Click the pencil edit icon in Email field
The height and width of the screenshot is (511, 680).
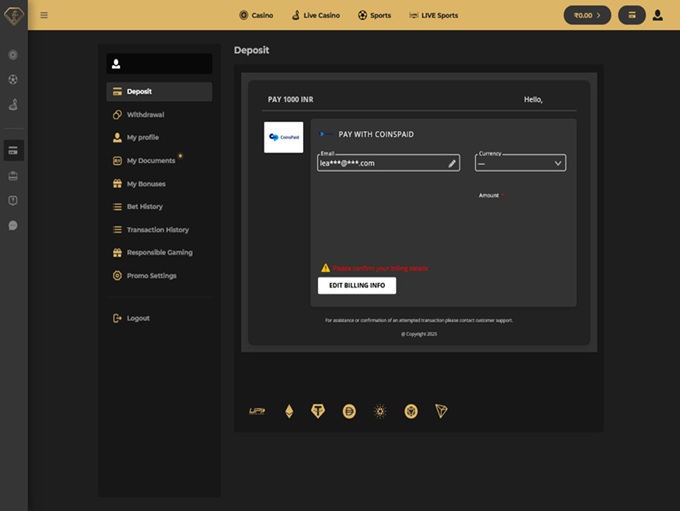[452, 163]
